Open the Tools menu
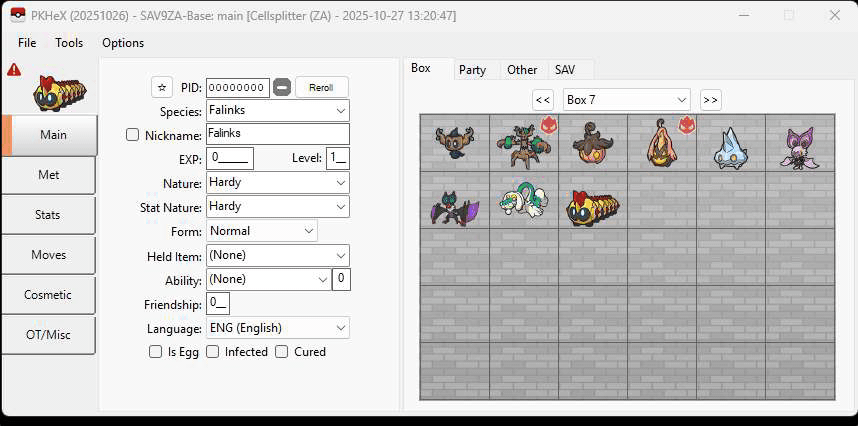 tap(69, 43)
